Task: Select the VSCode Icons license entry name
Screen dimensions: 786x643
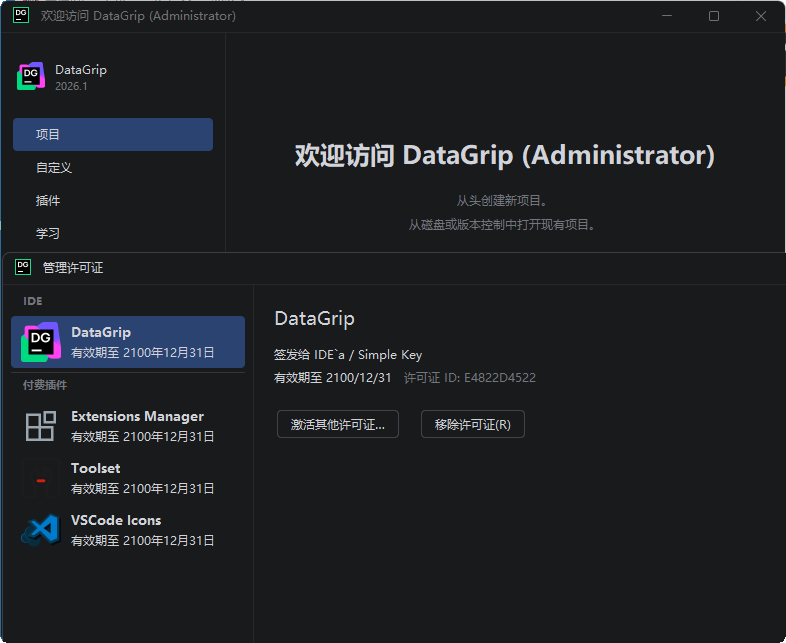Action: pos(116,520)
